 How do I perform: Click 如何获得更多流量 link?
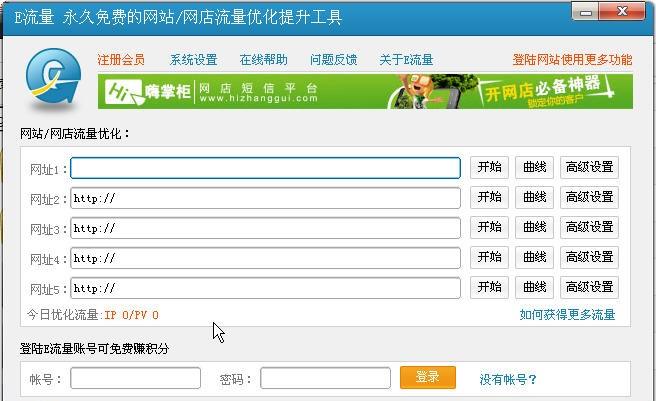[x=567, y=315]
